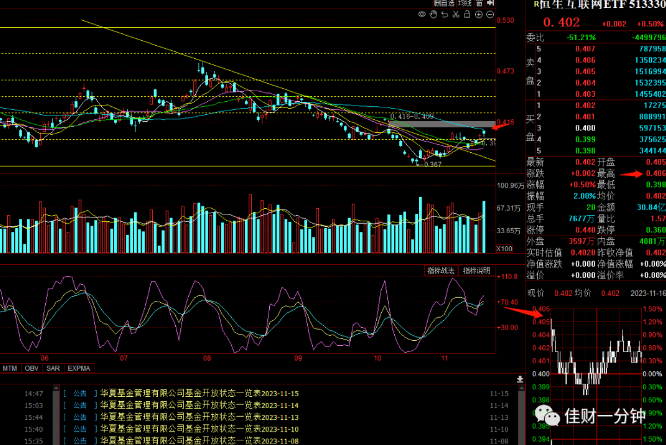
Task: Click the 现手 20 value
Action: click(x=591, y=207)
